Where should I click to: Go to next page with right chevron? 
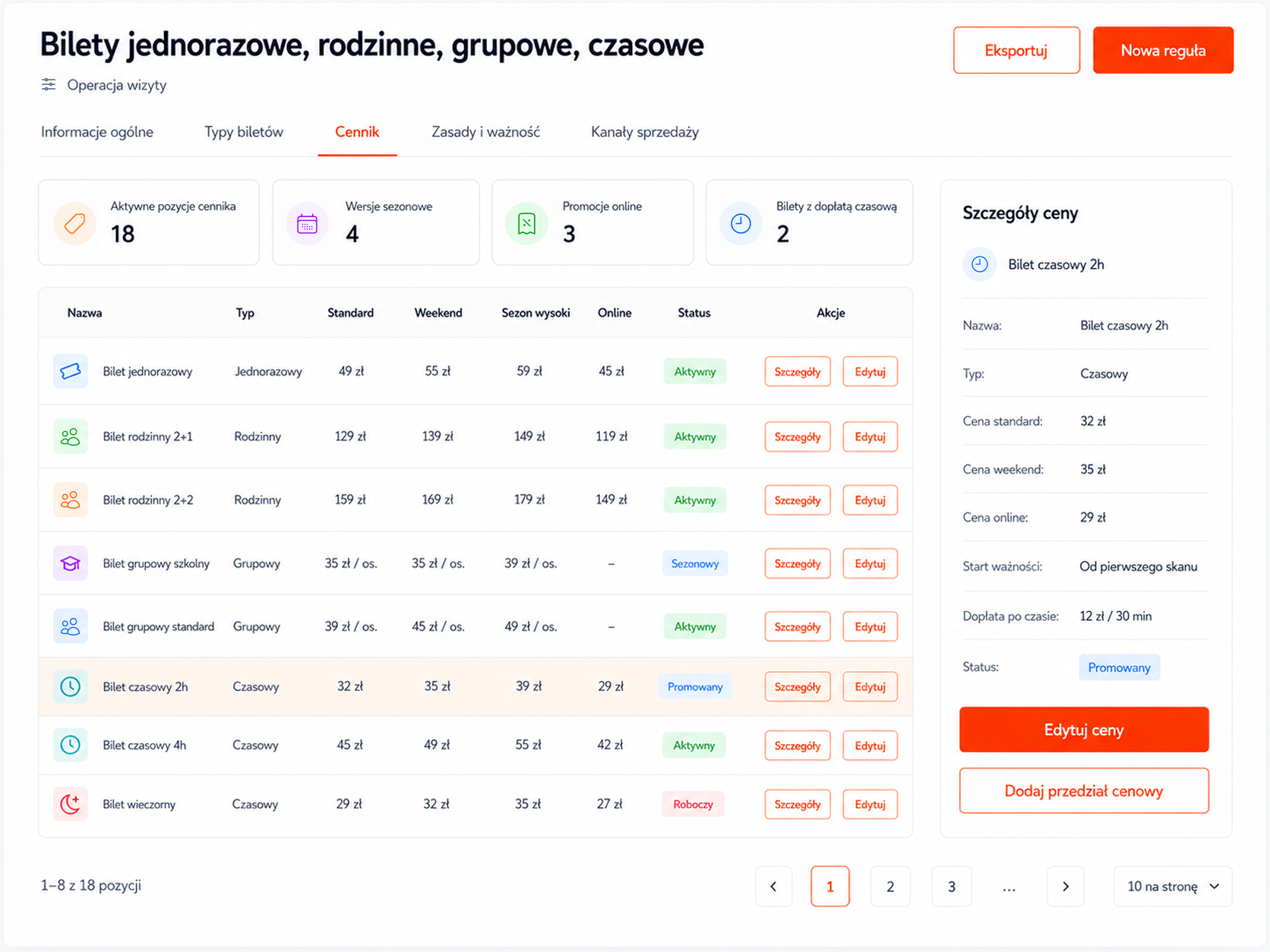pos(1065,886)
